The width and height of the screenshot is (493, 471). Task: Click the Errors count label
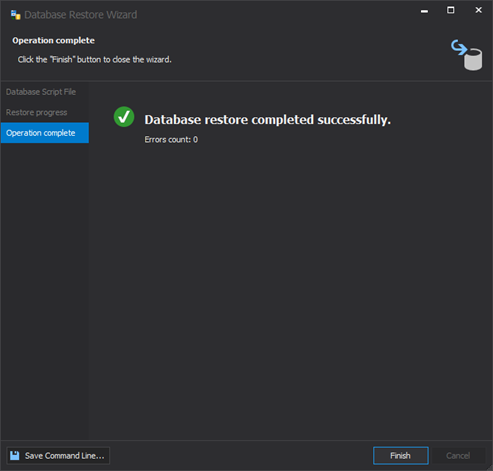tap(171, 139)
